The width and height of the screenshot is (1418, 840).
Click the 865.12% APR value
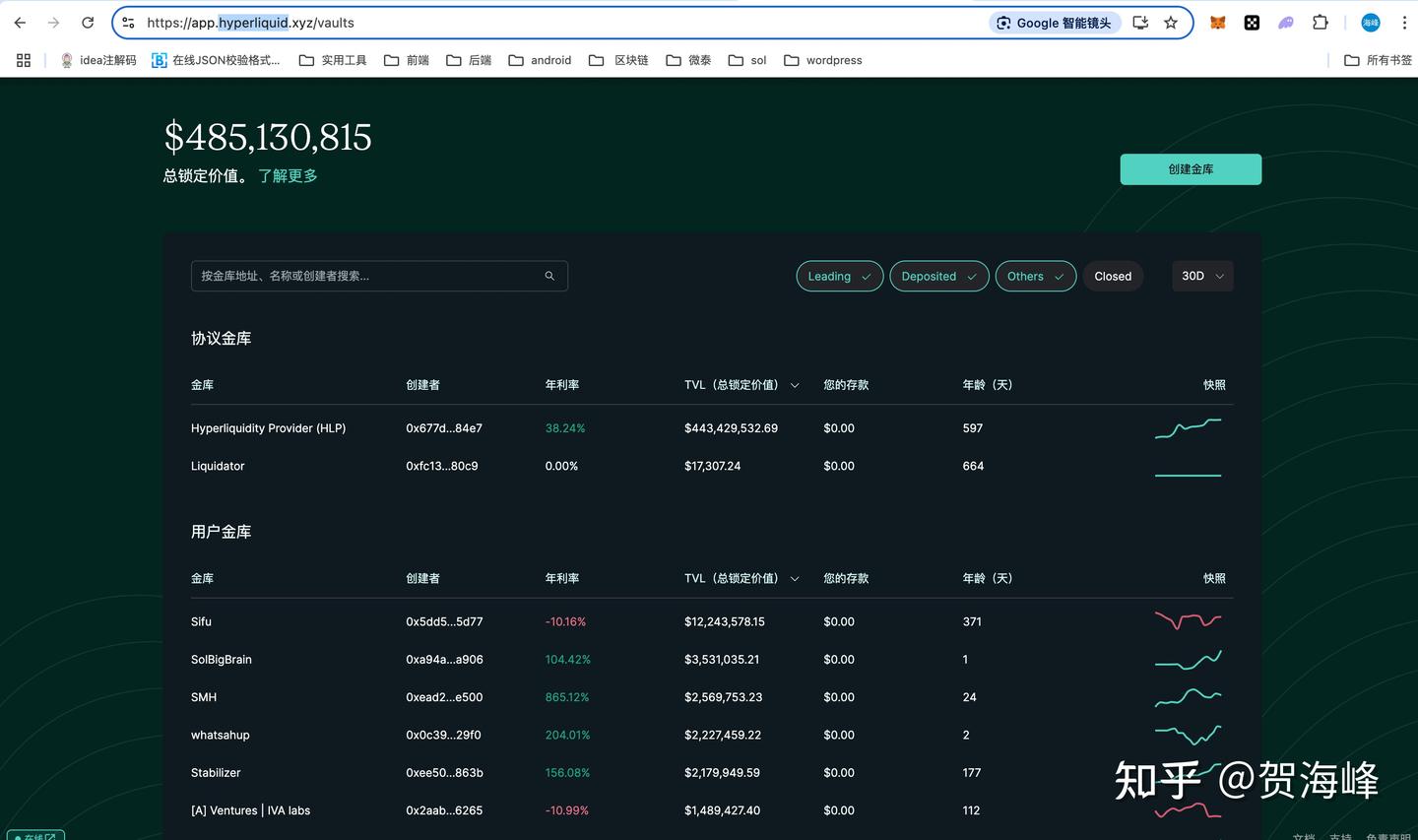[x=567, y=697]
